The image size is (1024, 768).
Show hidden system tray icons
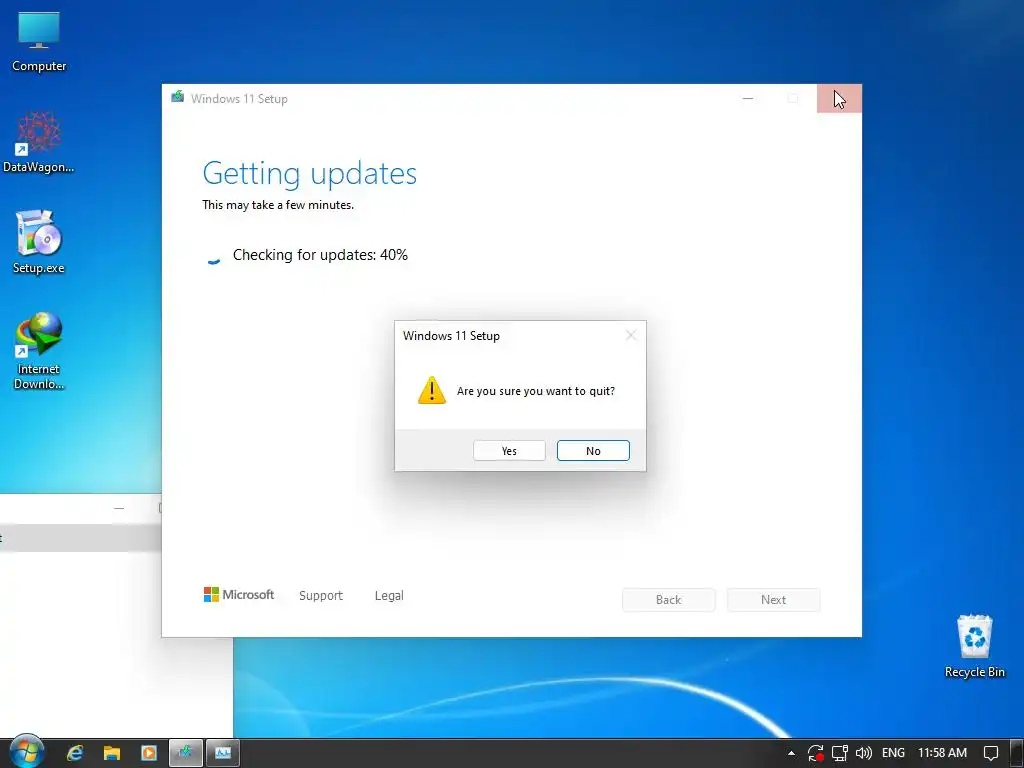point(792,753)
